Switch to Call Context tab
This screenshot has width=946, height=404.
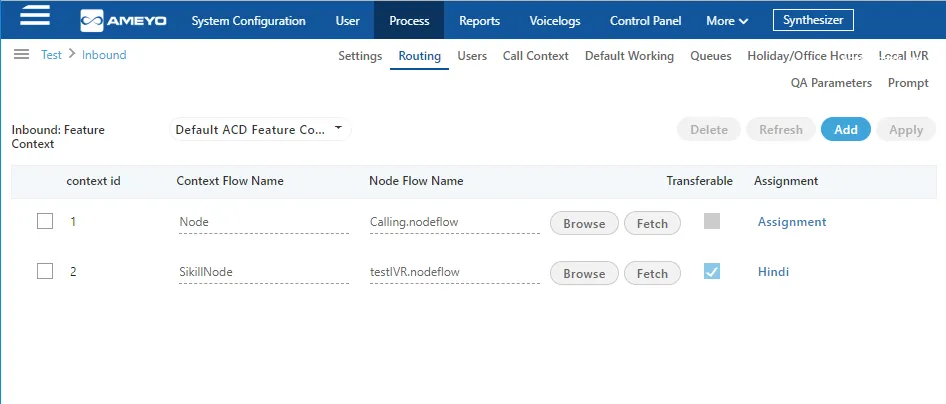point(536,56)
